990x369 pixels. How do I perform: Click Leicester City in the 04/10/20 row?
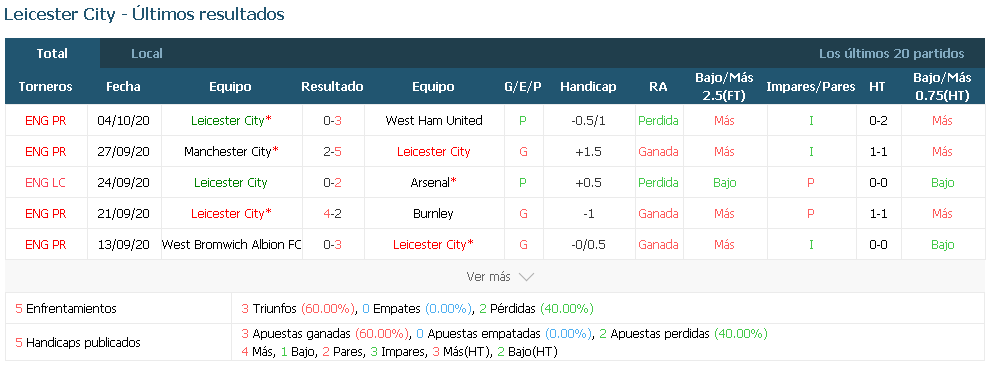tap(231, 121)
